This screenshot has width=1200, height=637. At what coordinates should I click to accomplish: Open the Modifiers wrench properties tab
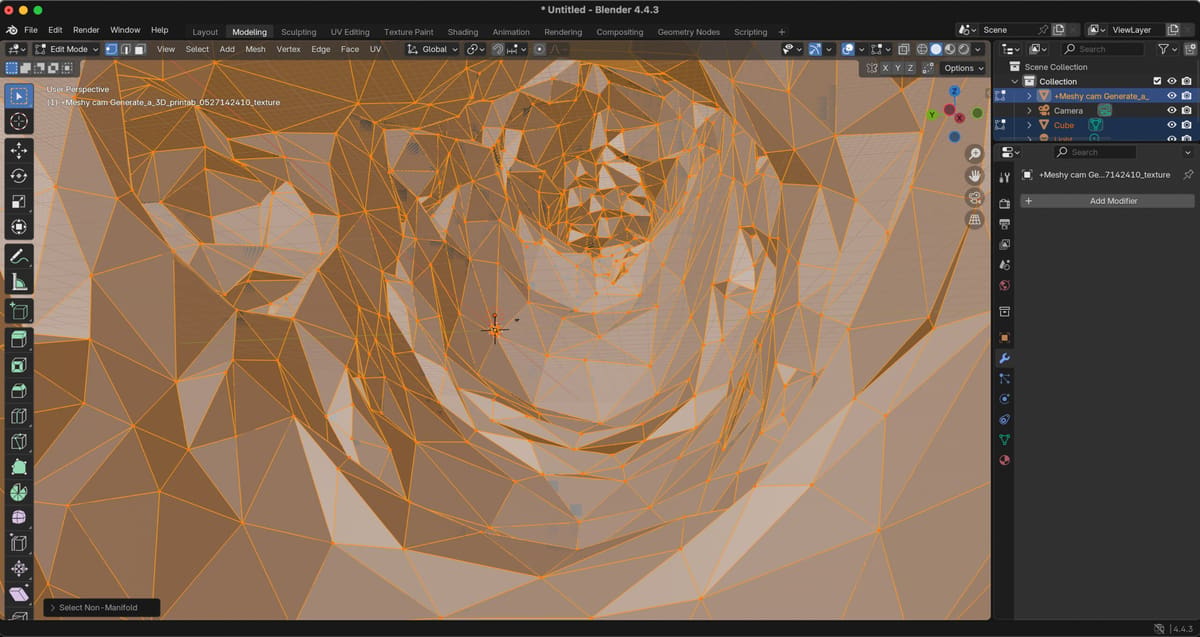(x=1005, y=358)
